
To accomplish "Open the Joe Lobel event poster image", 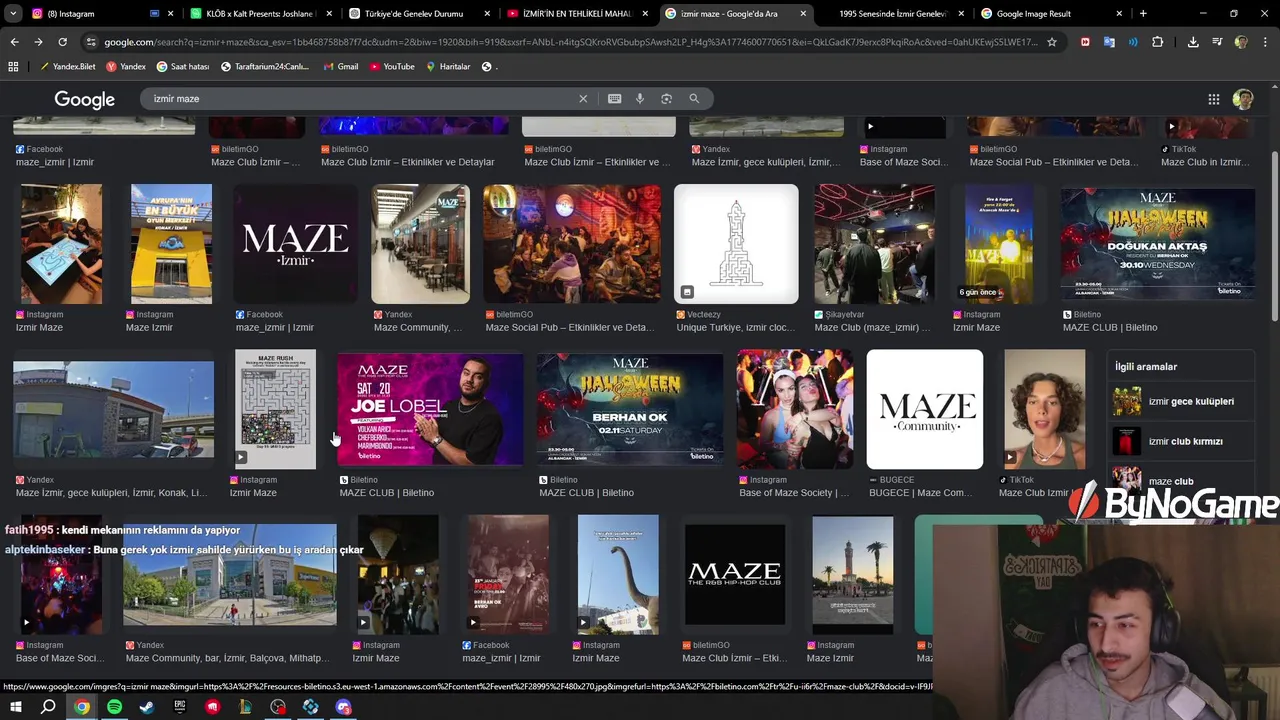I will (x=430, y=409).
